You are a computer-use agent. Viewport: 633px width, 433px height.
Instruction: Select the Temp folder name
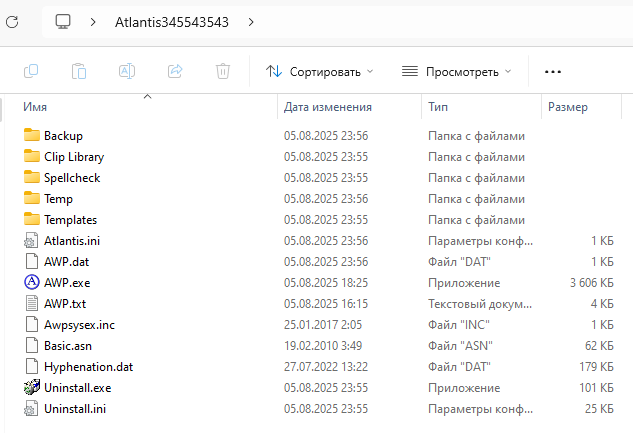(58, 199)
